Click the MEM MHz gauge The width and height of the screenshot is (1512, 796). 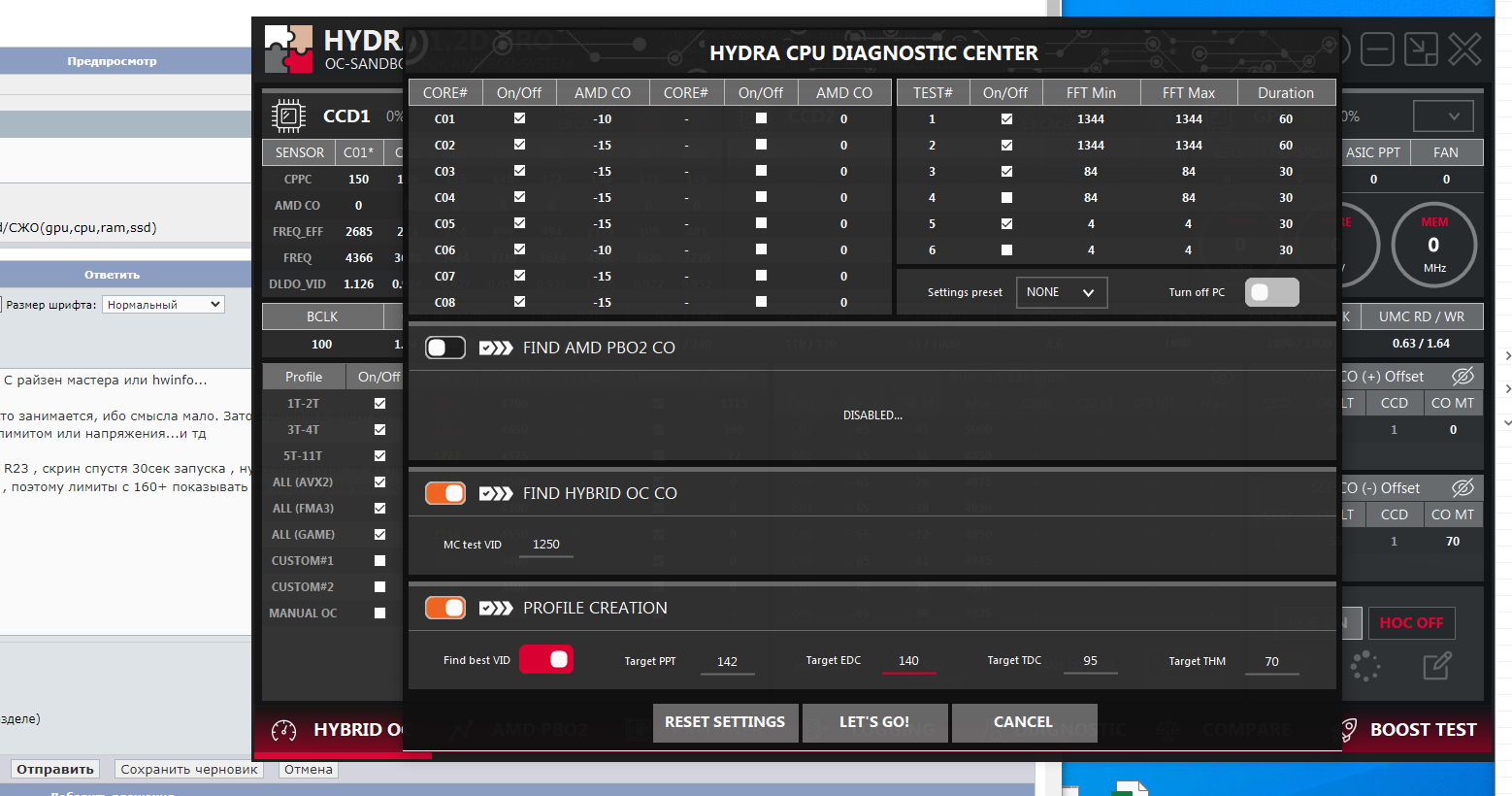point(1434,245)
